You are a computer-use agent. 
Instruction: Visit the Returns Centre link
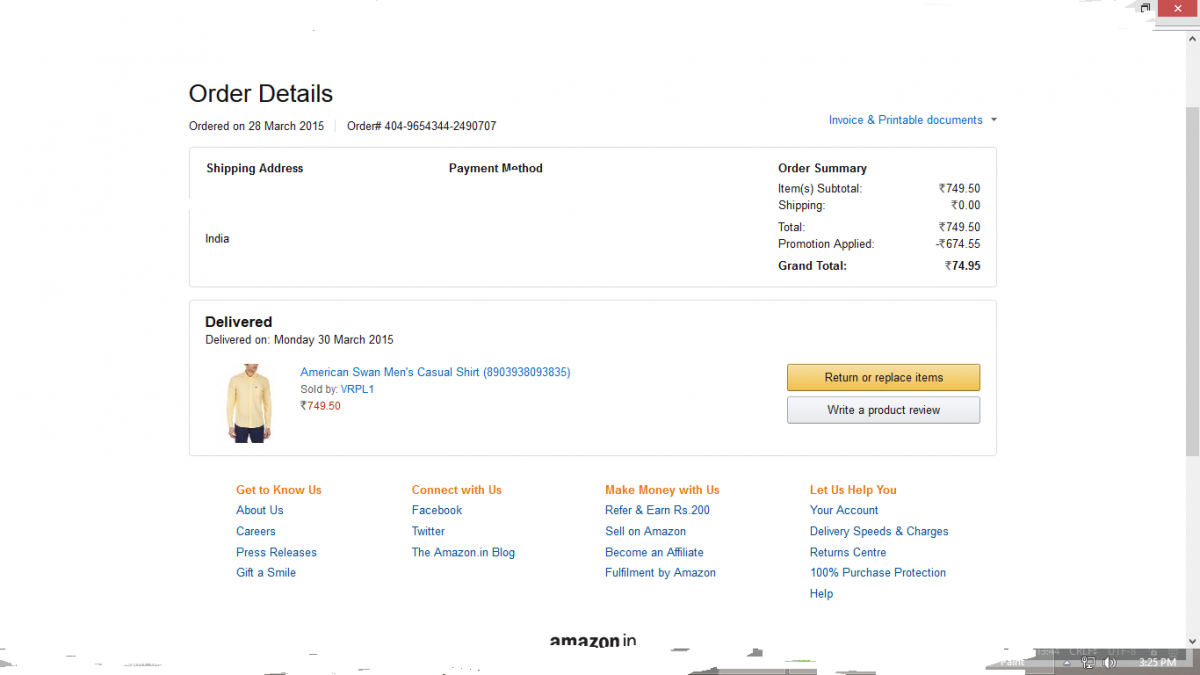pos(848,552)
